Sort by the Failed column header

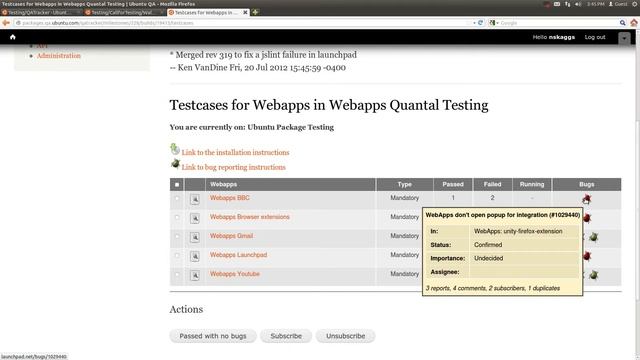[492, 184]
